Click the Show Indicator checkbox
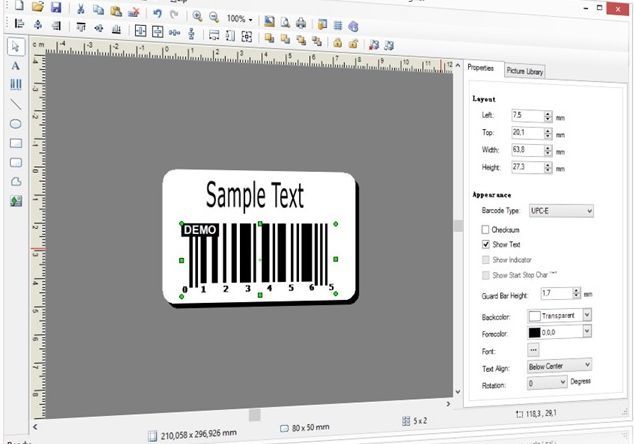 pos(486,260)
